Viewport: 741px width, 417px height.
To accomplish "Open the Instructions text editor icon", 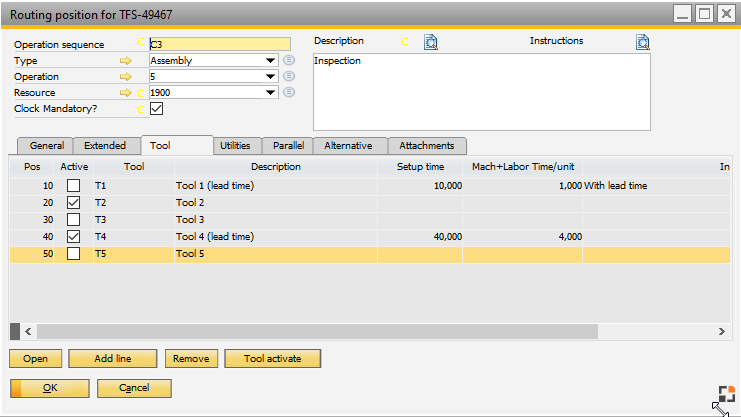I will point(642,42).
